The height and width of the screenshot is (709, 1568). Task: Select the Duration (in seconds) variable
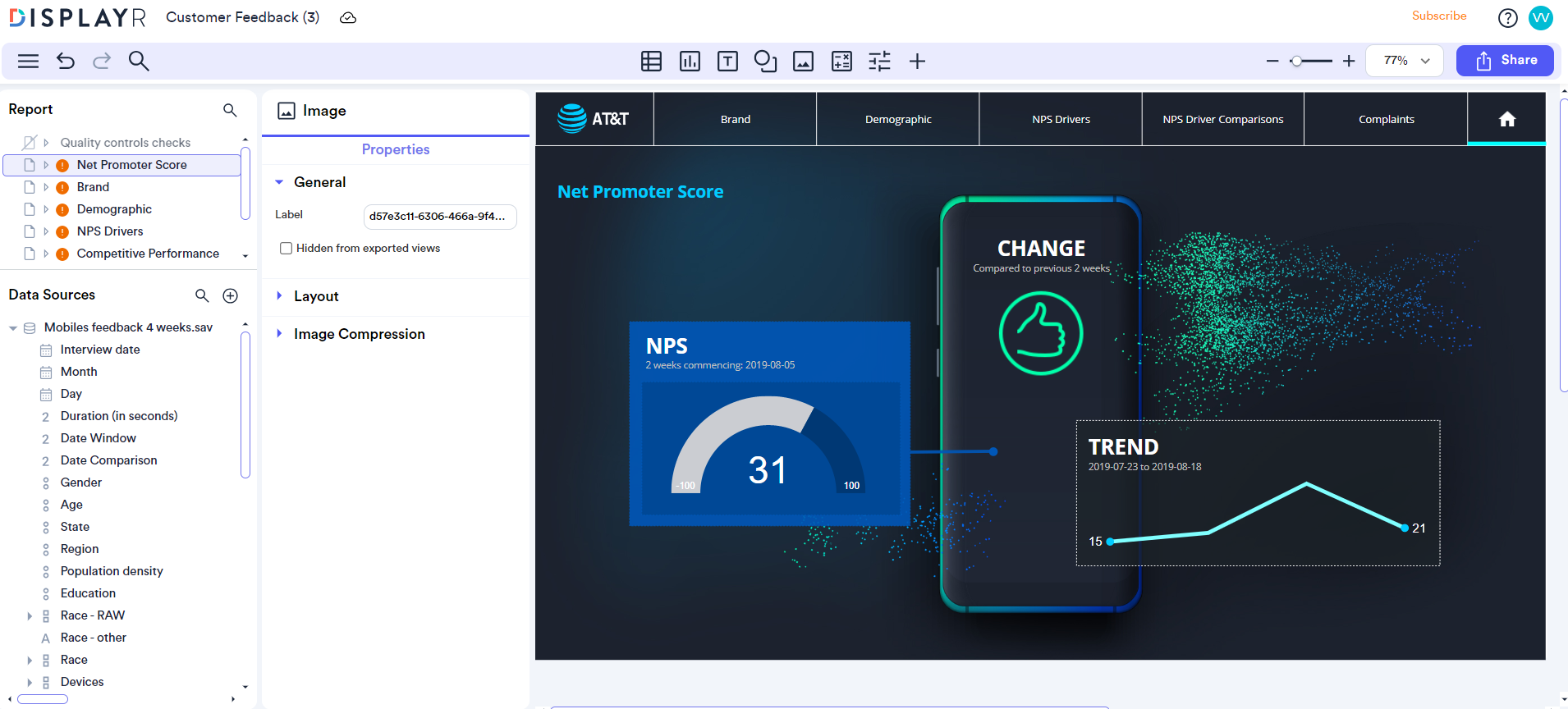[x=119, y=416]
